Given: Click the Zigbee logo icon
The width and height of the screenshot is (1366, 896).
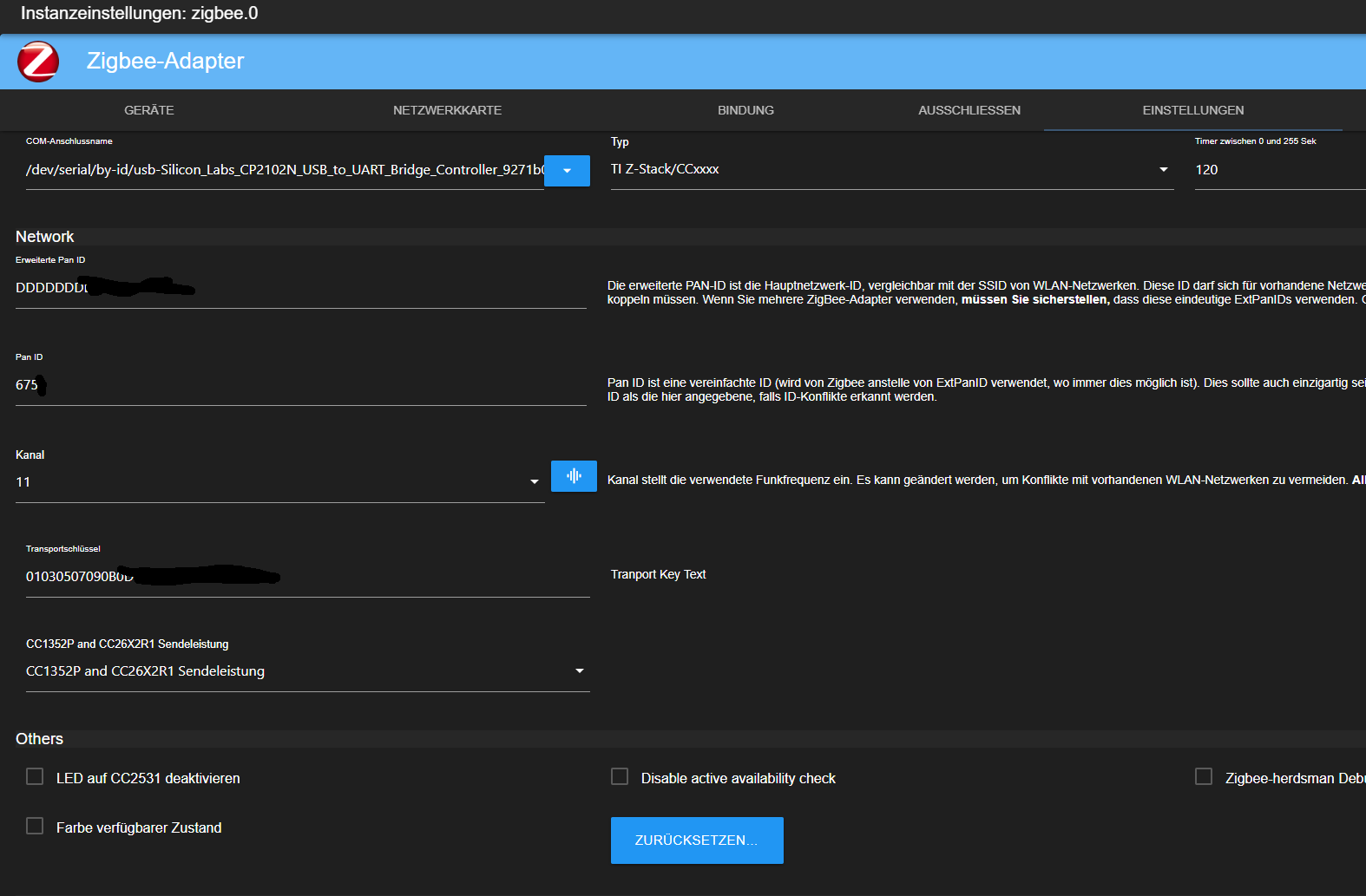Looking at the screenshot, I should pos(38,62).
